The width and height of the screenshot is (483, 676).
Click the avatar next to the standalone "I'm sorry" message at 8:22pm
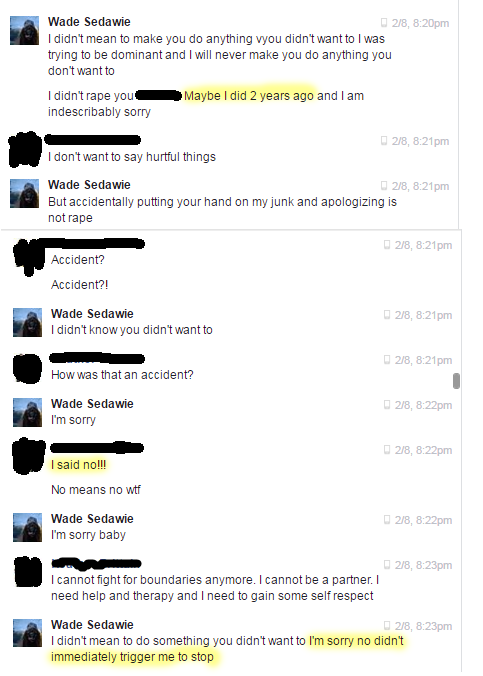(x=28, y=412)
